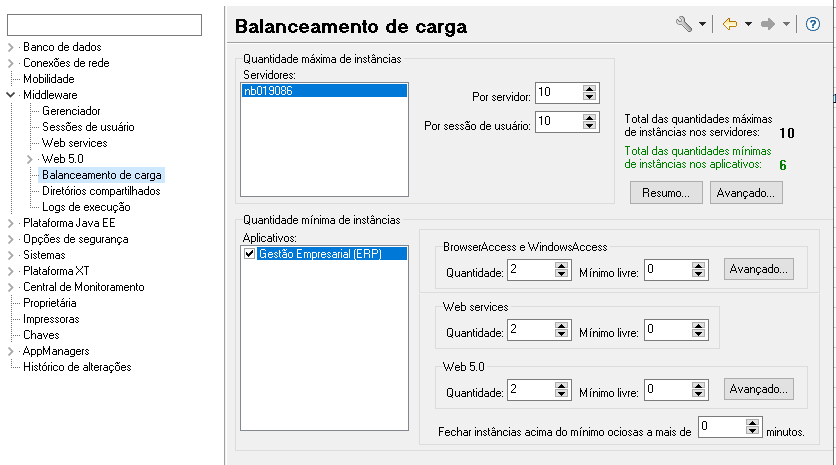Open Sessões de usuário in tree
Screen dimensions: 836x465
point(88,127)
